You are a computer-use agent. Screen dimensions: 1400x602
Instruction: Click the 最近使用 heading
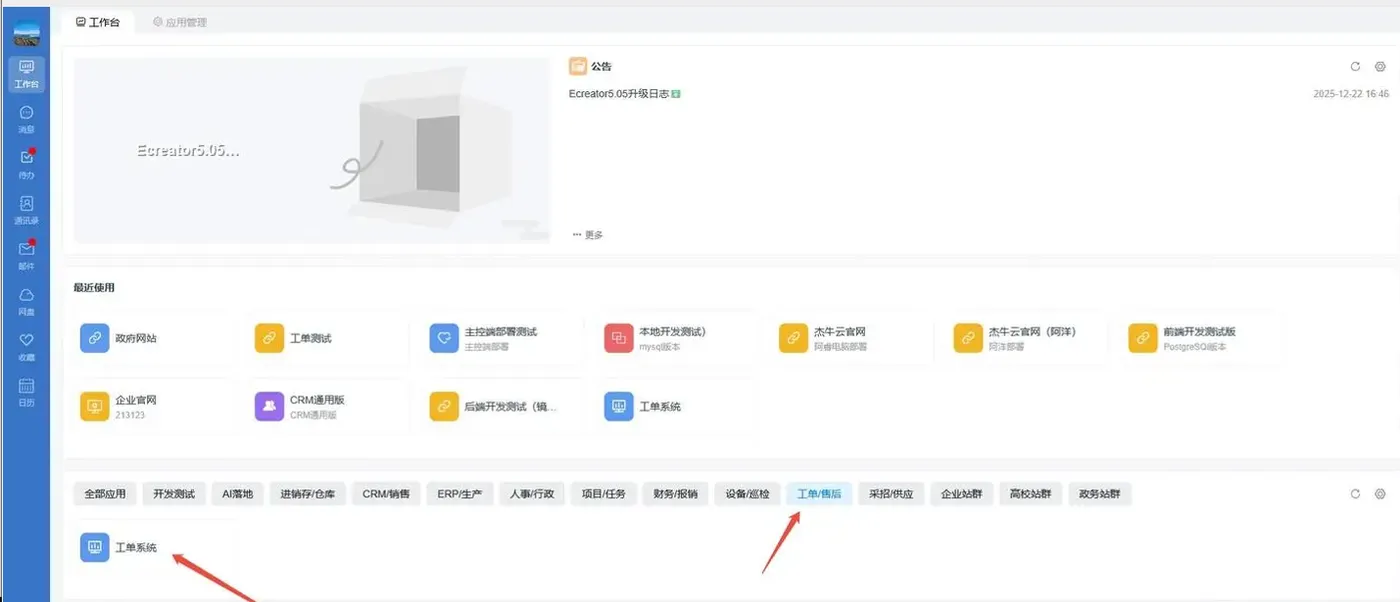pos(94,288)
